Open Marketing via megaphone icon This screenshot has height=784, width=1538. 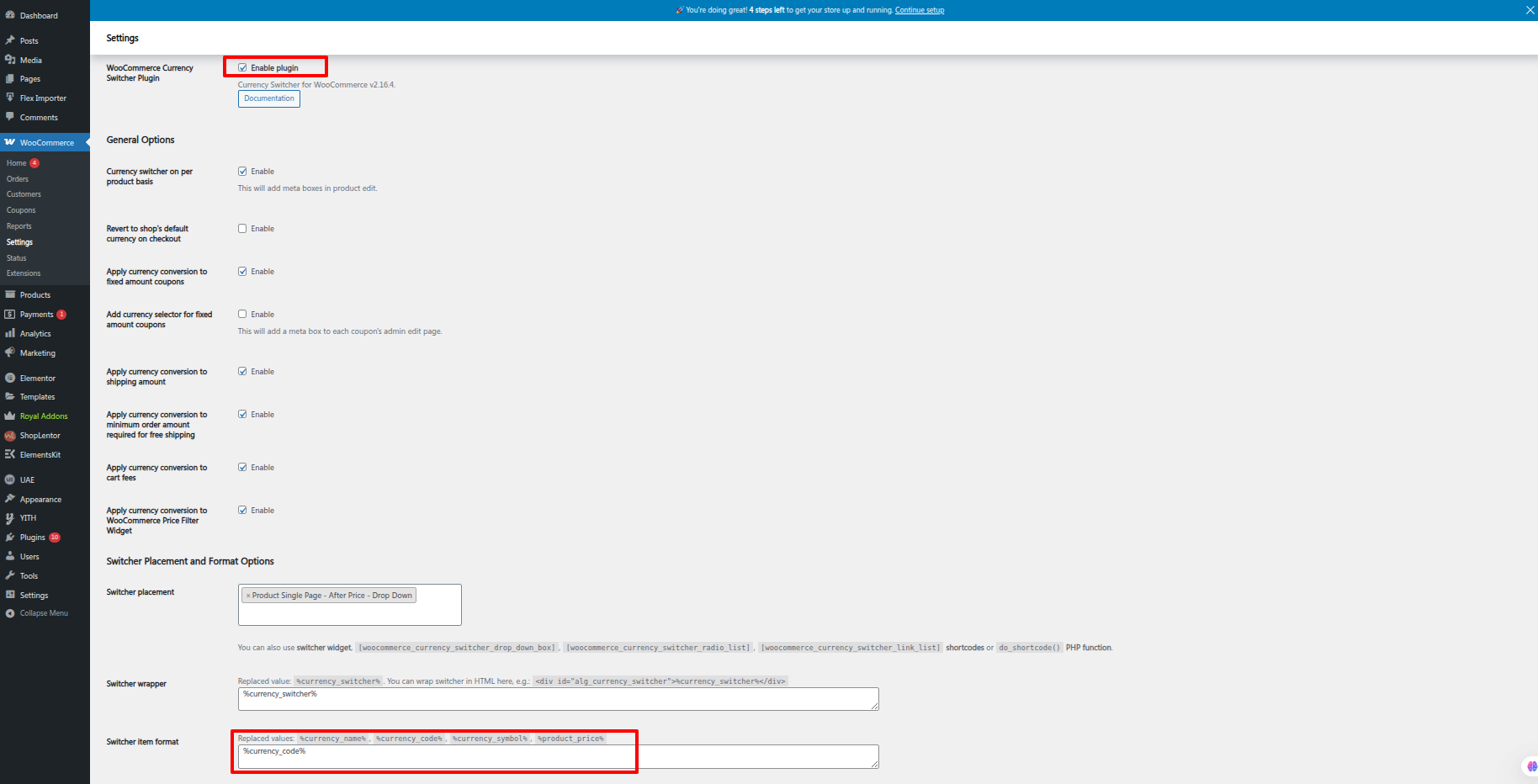(x=10, y=352)
